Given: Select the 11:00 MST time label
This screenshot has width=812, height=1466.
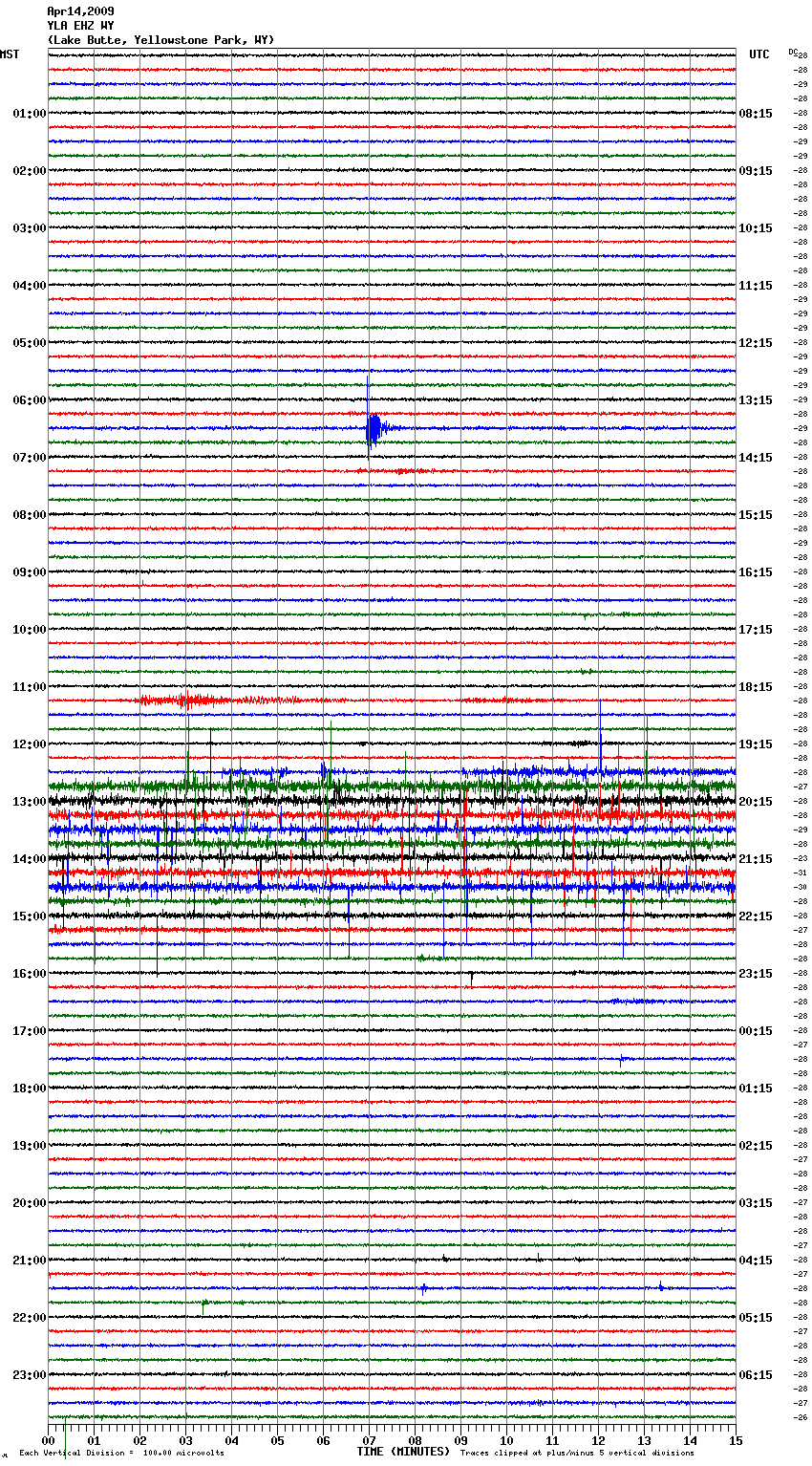Looking at the screenshot, I should pyautogui.click(x=29, y=687).
